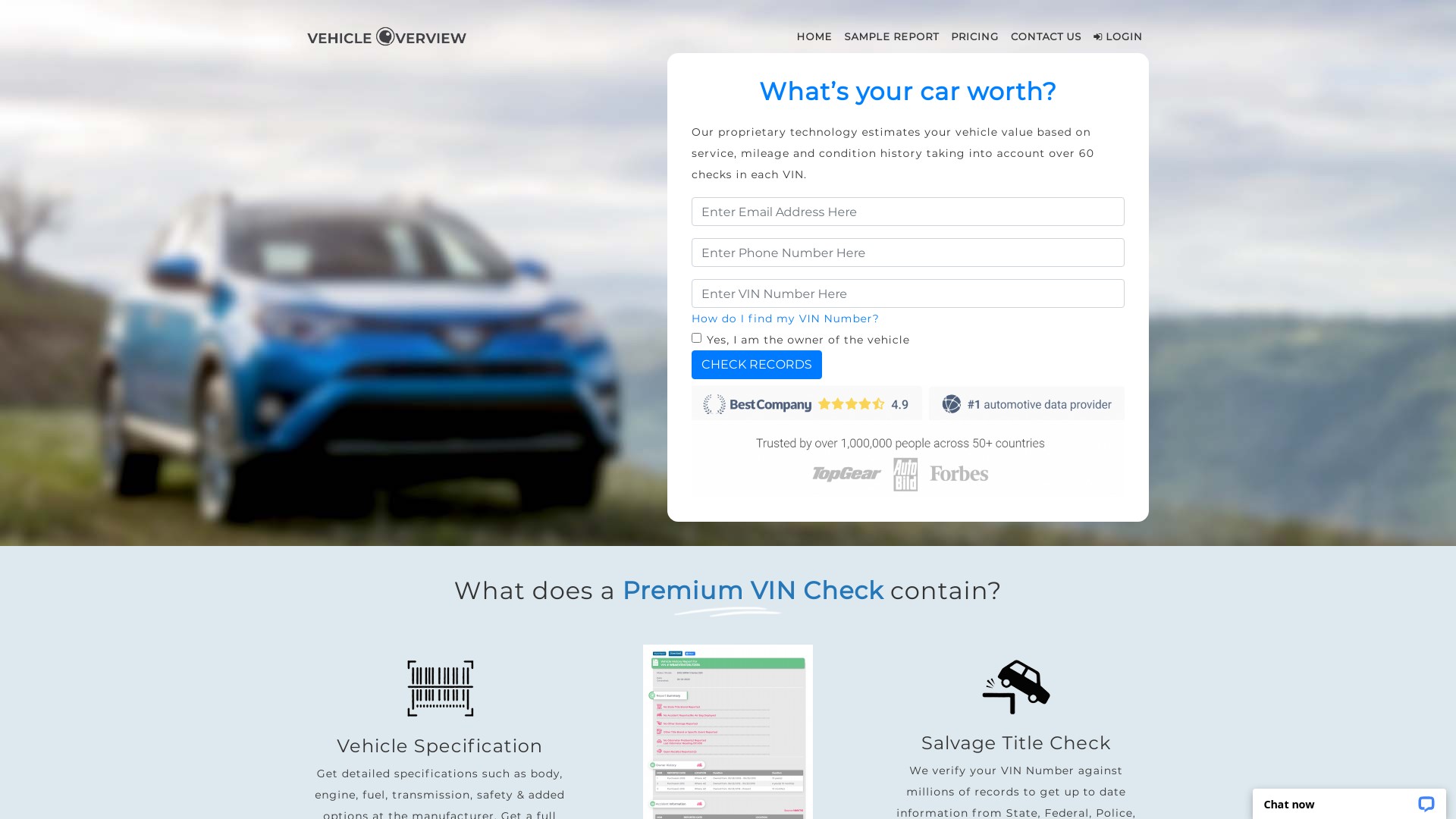Open the HOME navigation menu item
1456x819 pixels.
click(x=814, y=36)
